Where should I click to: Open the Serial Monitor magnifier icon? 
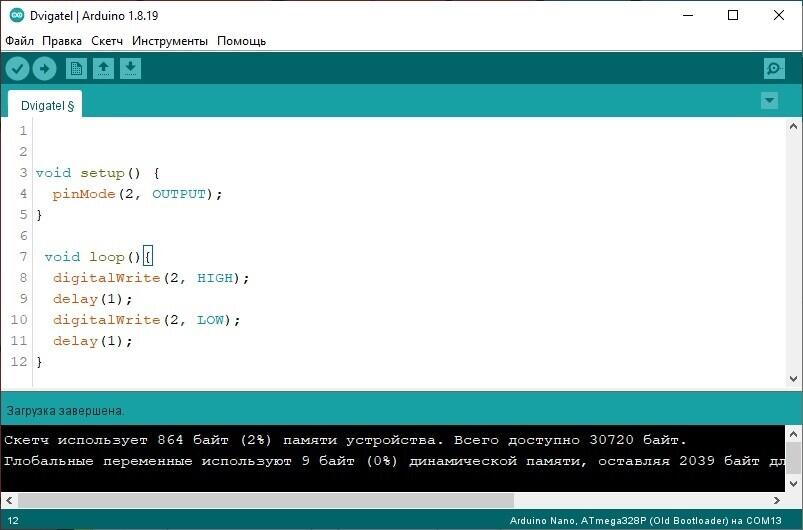(x=774, y=68)
